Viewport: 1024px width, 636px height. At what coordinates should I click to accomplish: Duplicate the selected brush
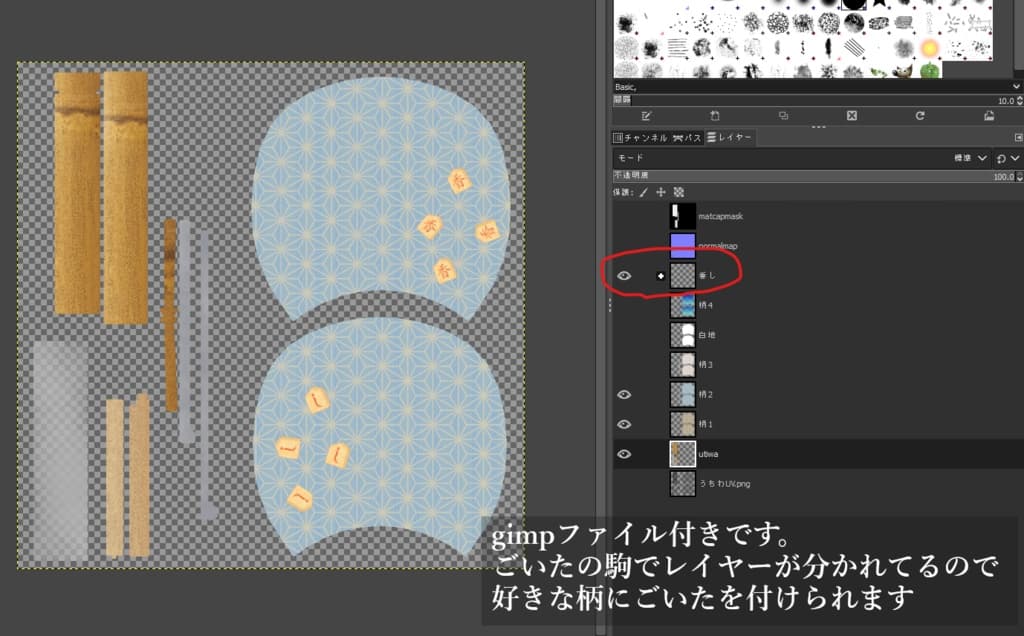pyautogui.click(x=782, y=115)
